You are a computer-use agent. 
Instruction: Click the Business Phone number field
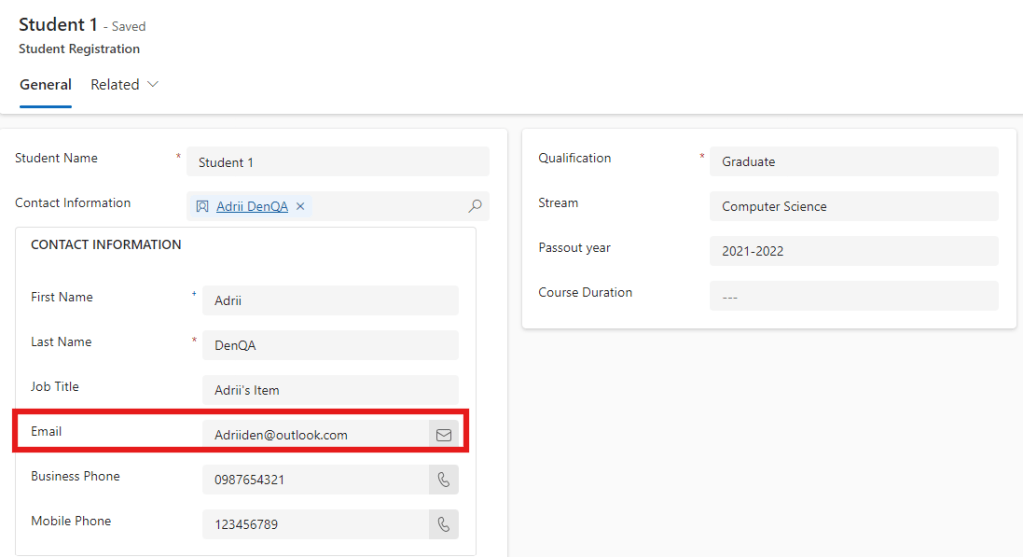[315, 480]
